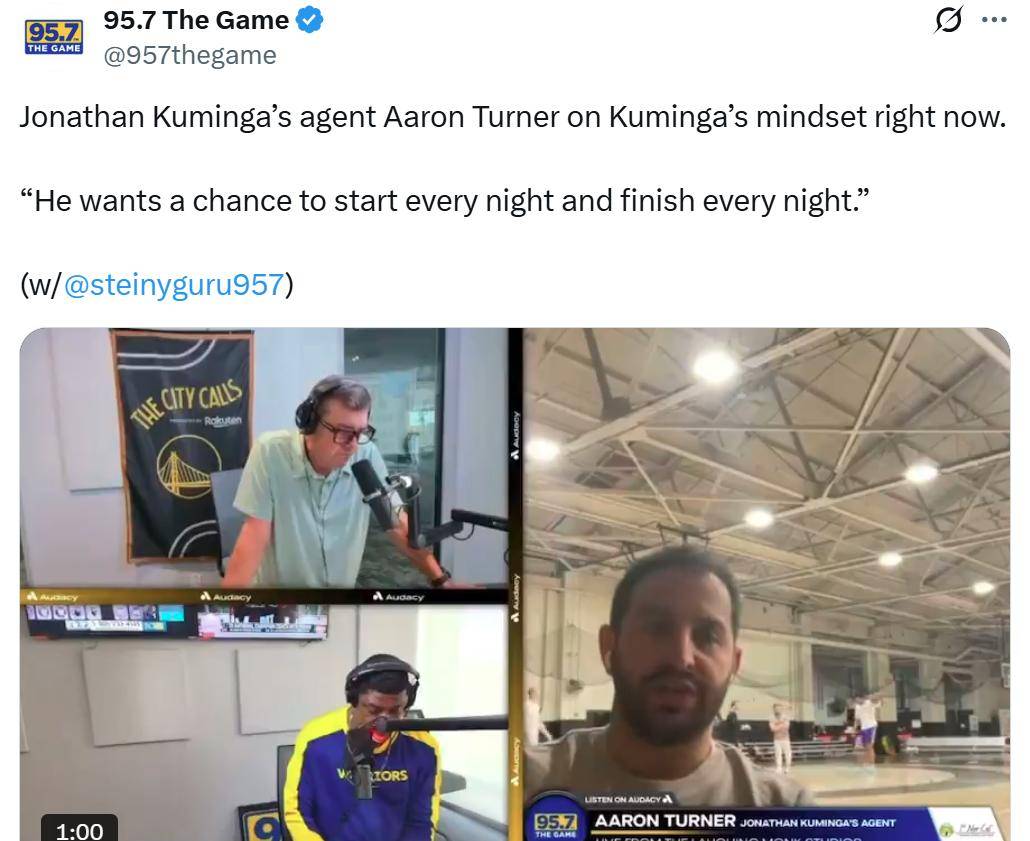This screenshot has width=1030, height=841.
Task: Open the Grok slashed-circle icon
Action: click(x=949, y=20)
